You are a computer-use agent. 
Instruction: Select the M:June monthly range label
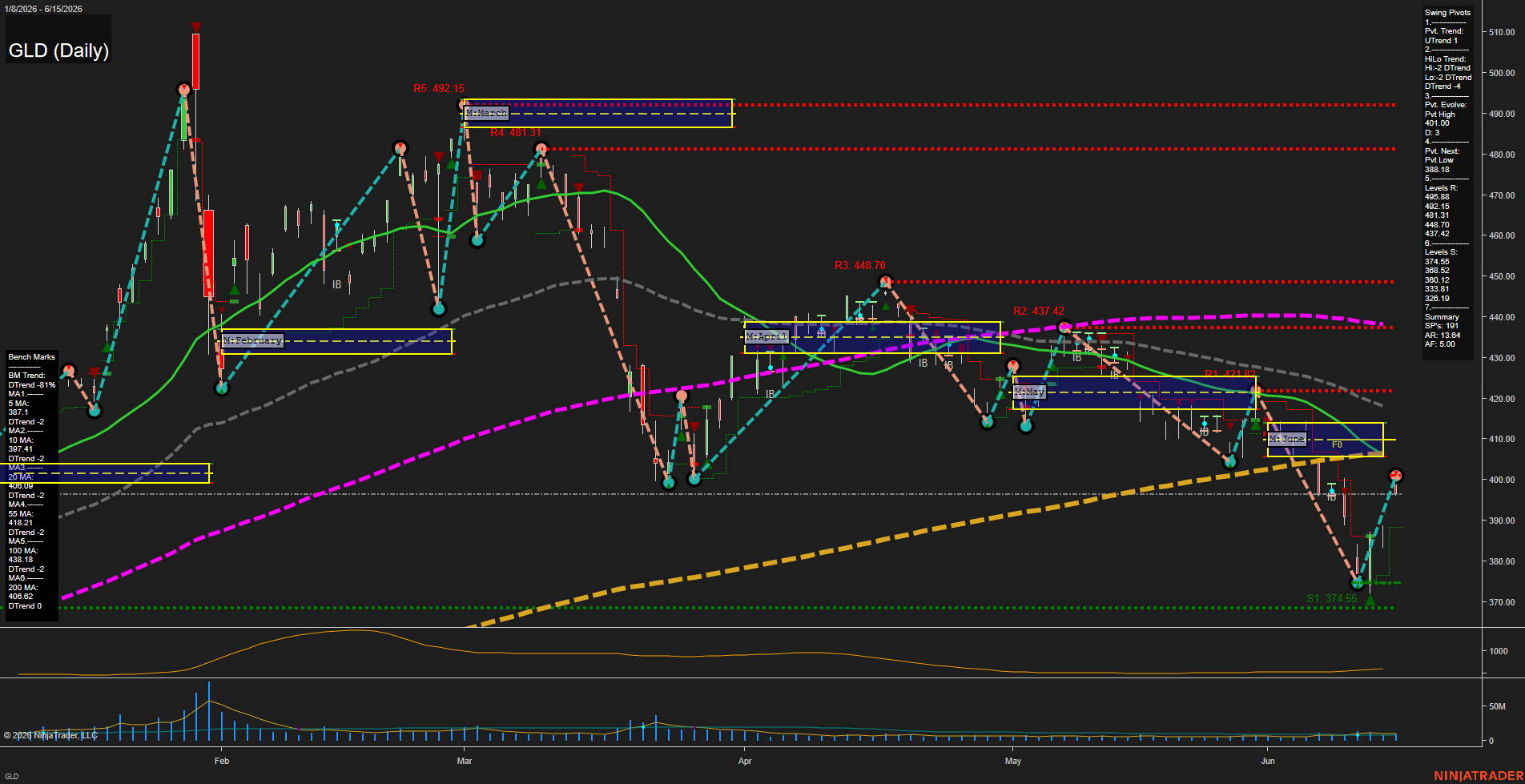pos(1287,439)
